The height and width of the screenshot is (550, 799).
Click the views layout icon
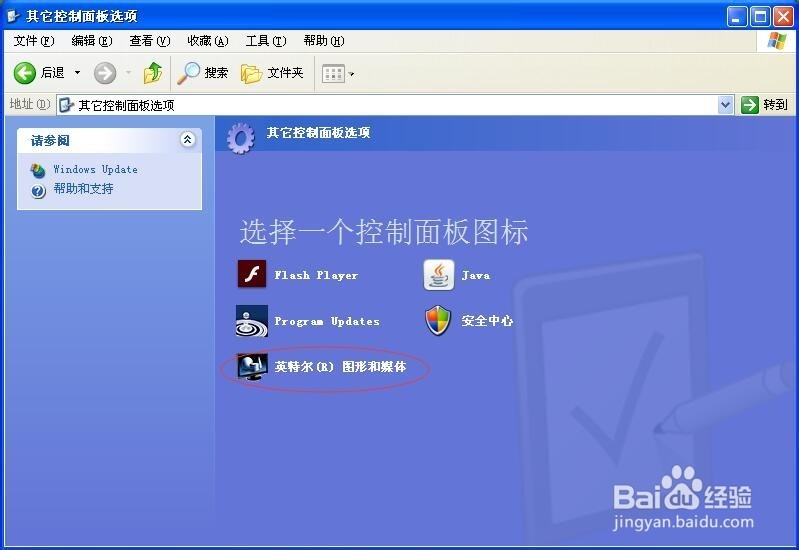coord(333,74)
